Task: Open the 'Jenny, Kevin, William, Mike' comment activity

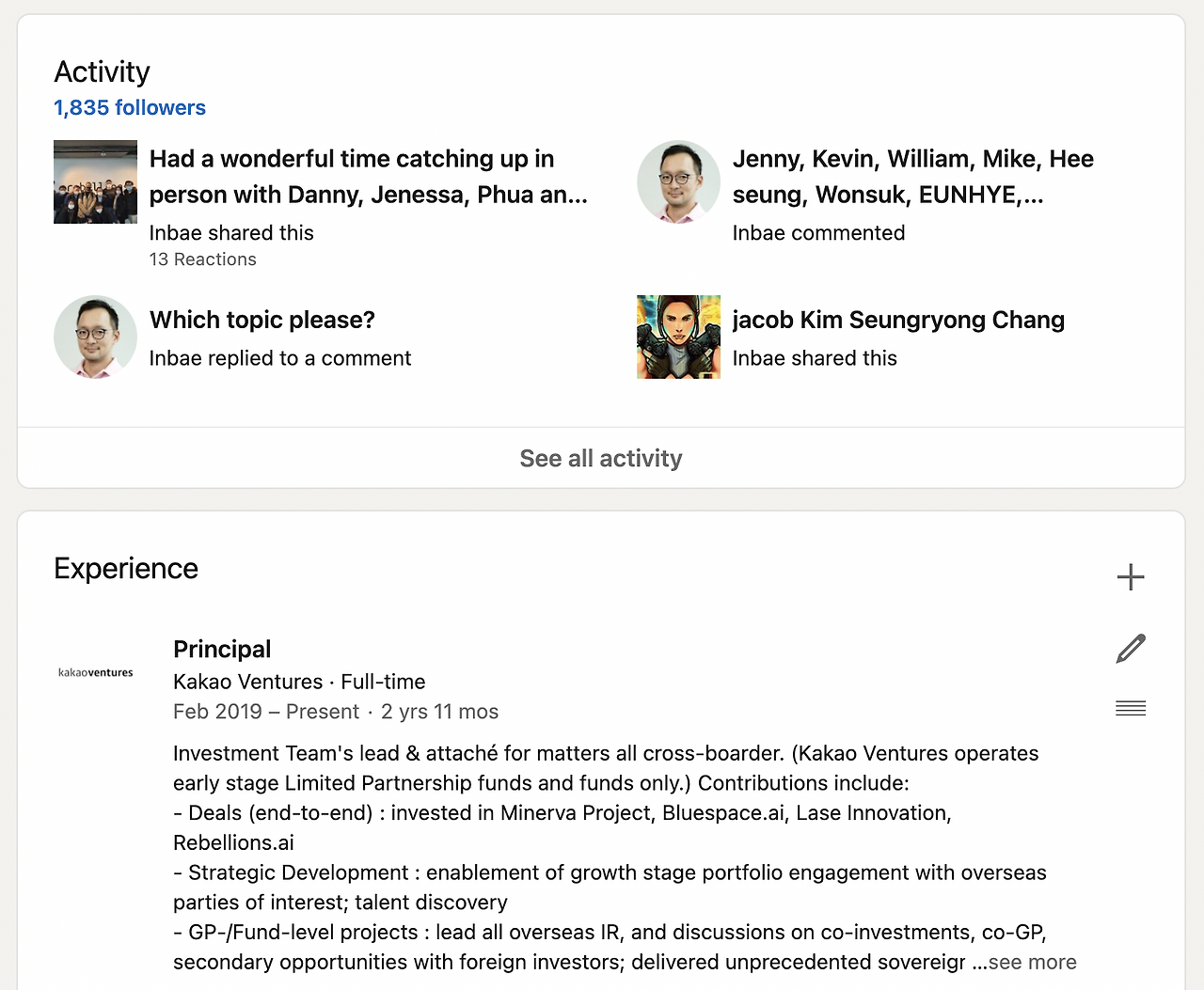Action: (912, 177)
